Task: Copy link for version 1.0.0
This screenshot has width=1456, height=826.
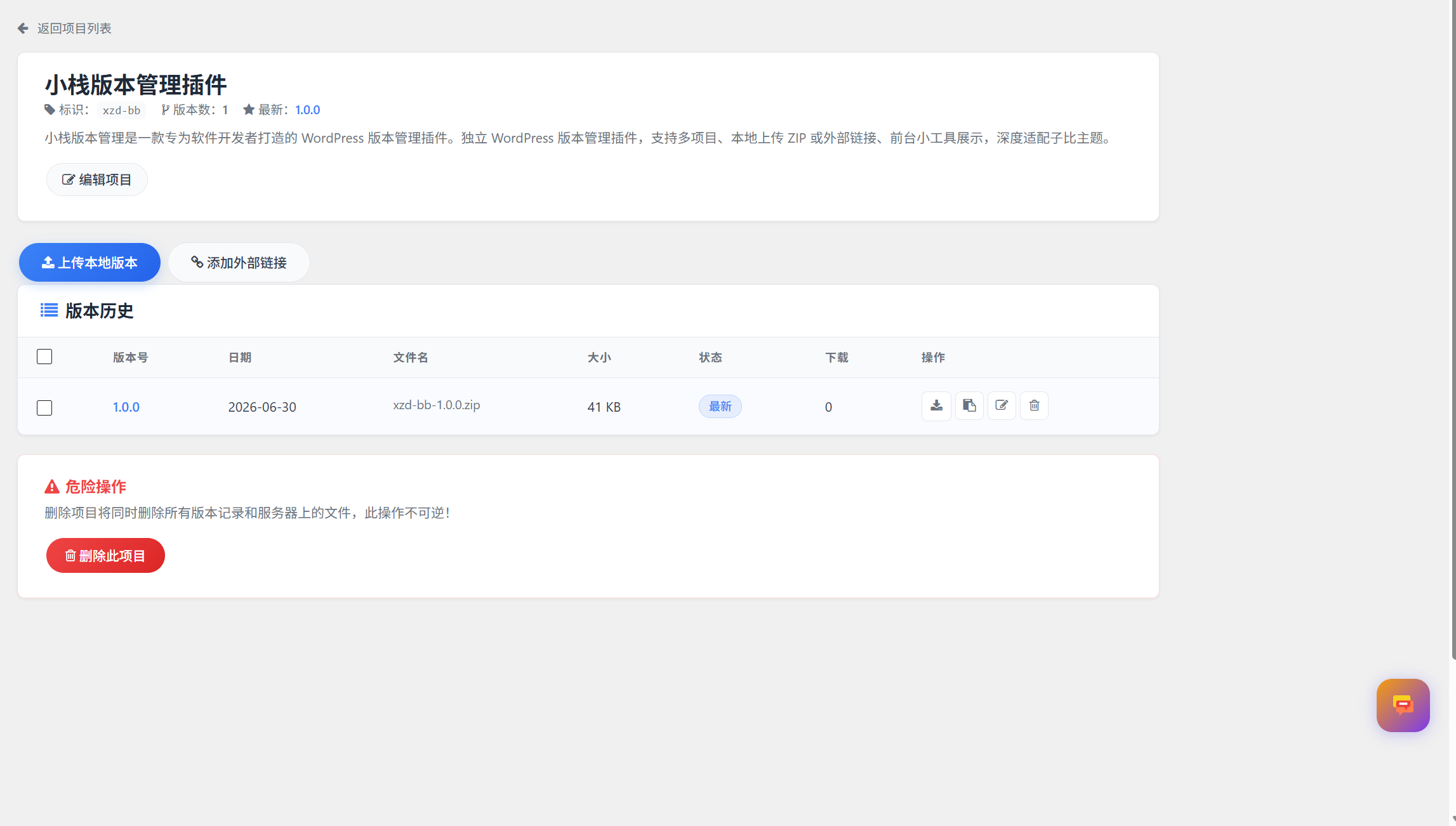Action: (969, 406)
